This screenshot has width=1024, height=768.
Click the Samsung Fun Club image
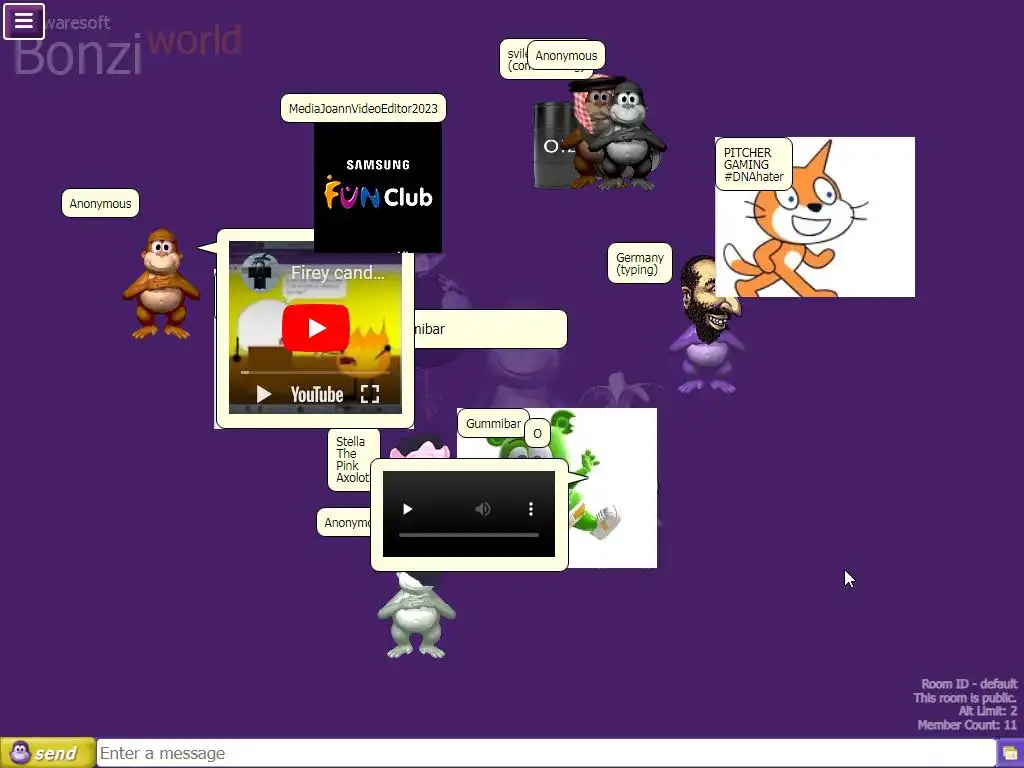[377, 187]
